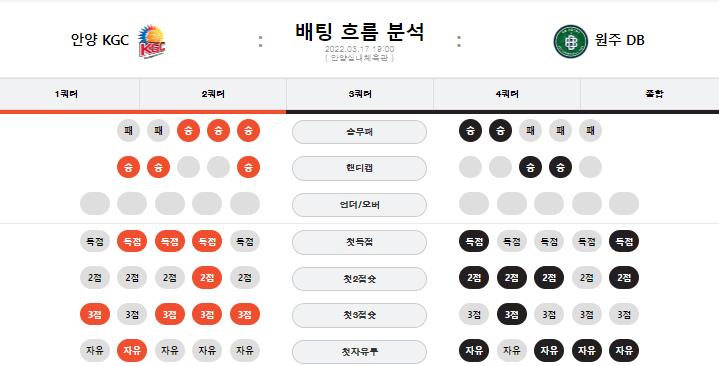
Task: Switch to the 4쿼터 tab
Action: click(507, 94)
